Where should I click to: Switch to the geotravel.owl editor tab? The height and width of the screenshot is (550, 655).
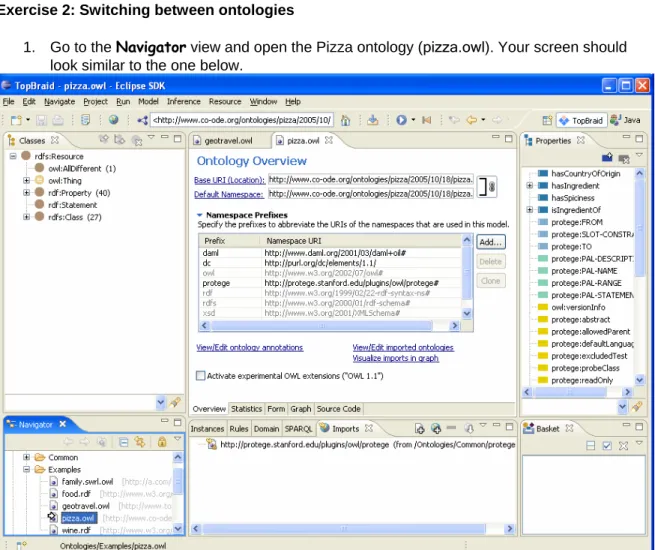pyautogui.click(x=228, y=141)
